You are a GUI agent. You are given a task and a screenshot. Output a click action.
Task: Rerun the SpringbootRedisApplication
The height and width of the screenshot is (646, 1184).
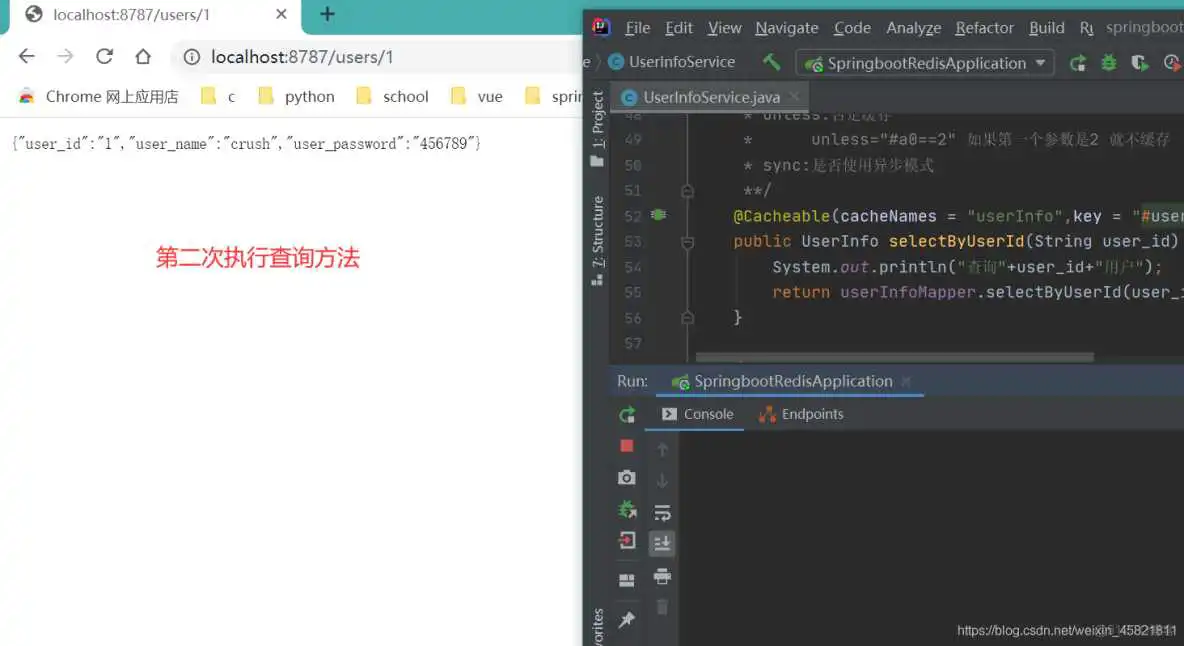(x=627, y=415)
